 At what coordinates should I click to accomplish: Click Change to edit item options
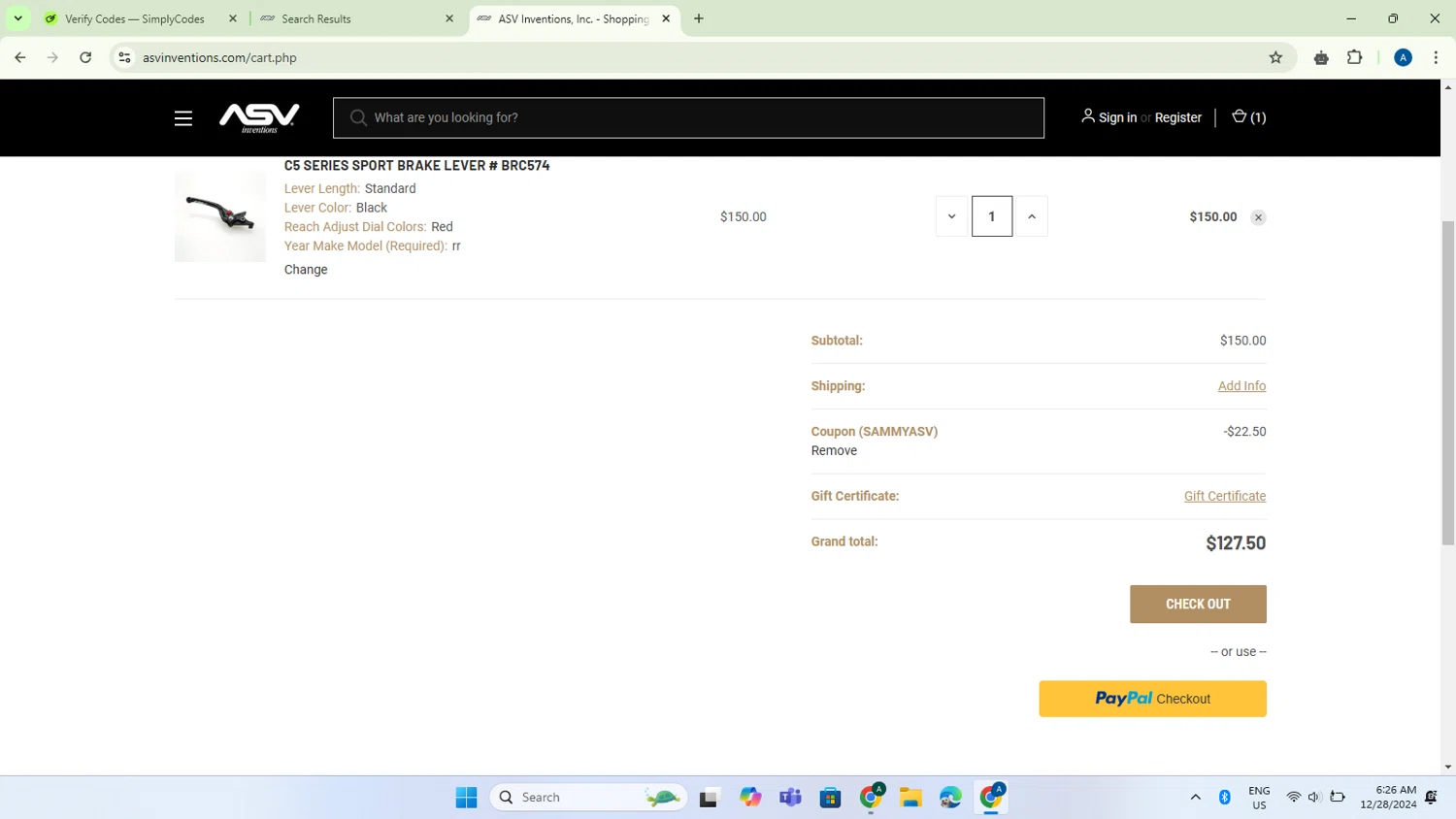(x=306, y=270)
